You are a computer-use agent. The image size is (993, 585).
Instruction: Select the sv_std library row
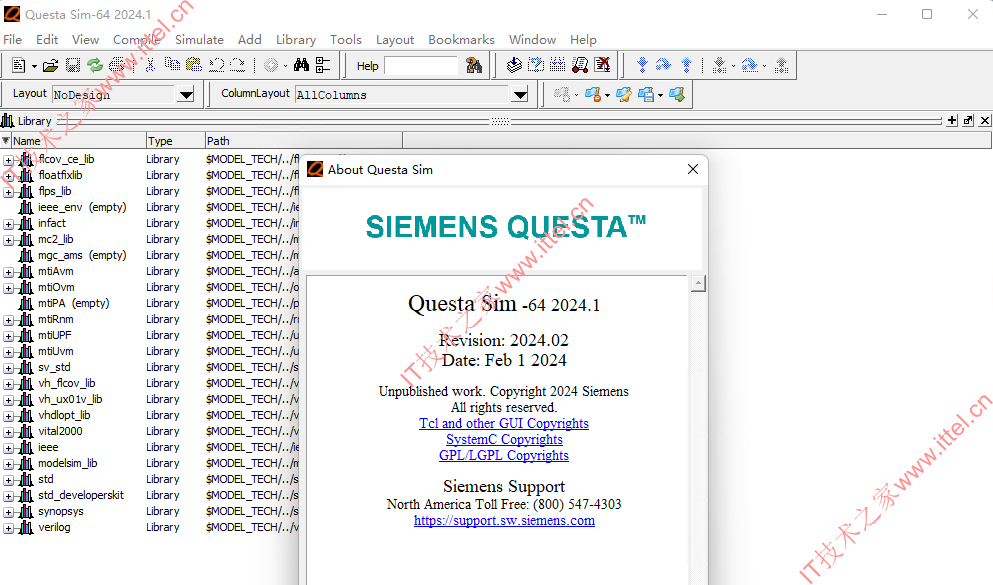click(54, 367)
